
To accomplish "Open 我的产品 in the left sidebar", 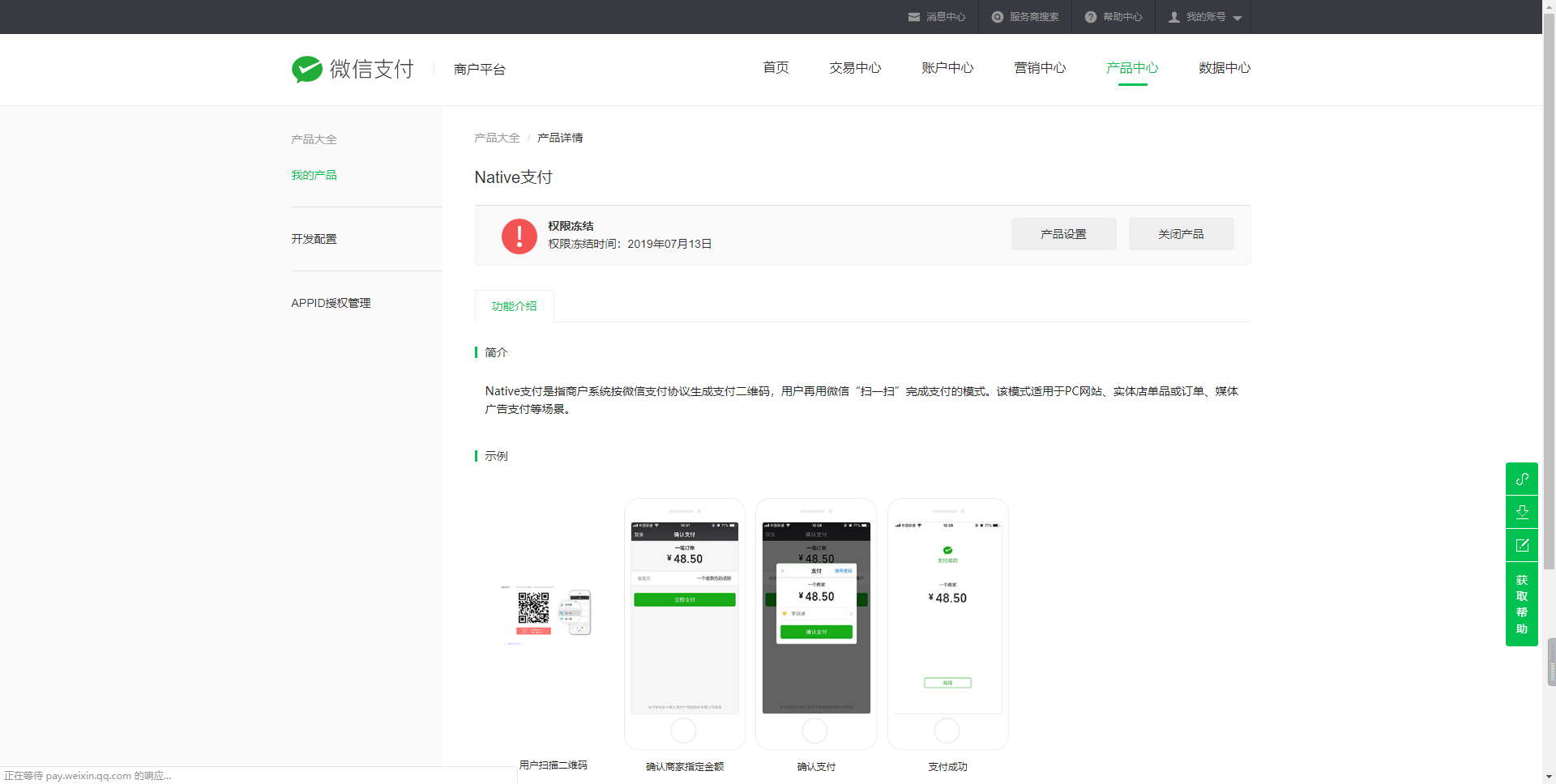I will pos(314,175).
